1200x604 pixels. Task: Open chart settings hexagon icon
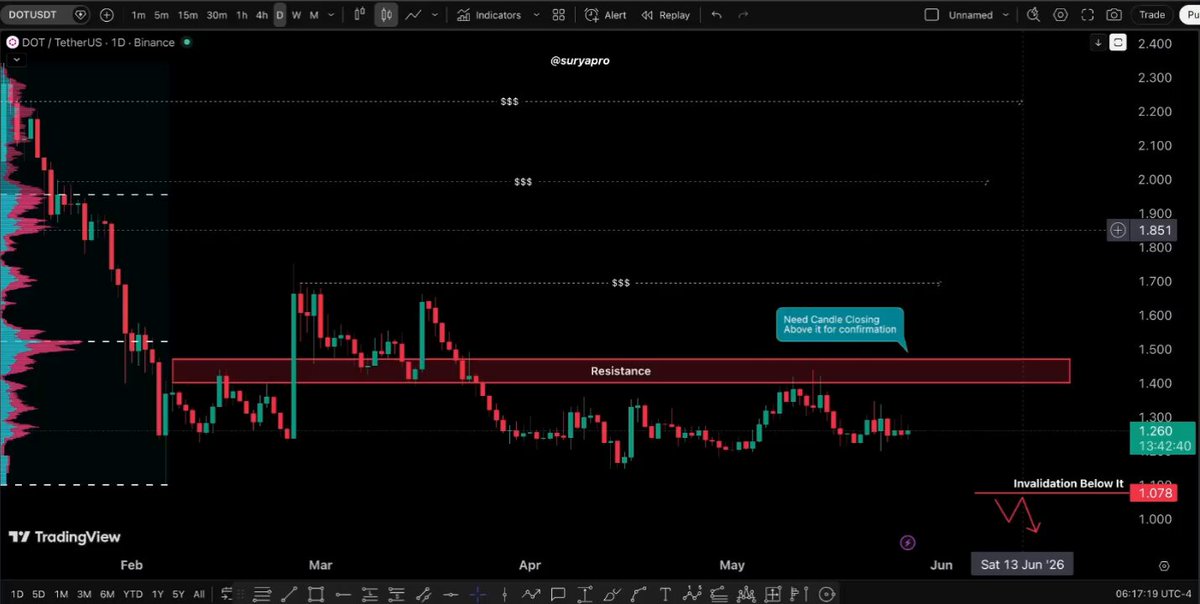coord(1061,15)
